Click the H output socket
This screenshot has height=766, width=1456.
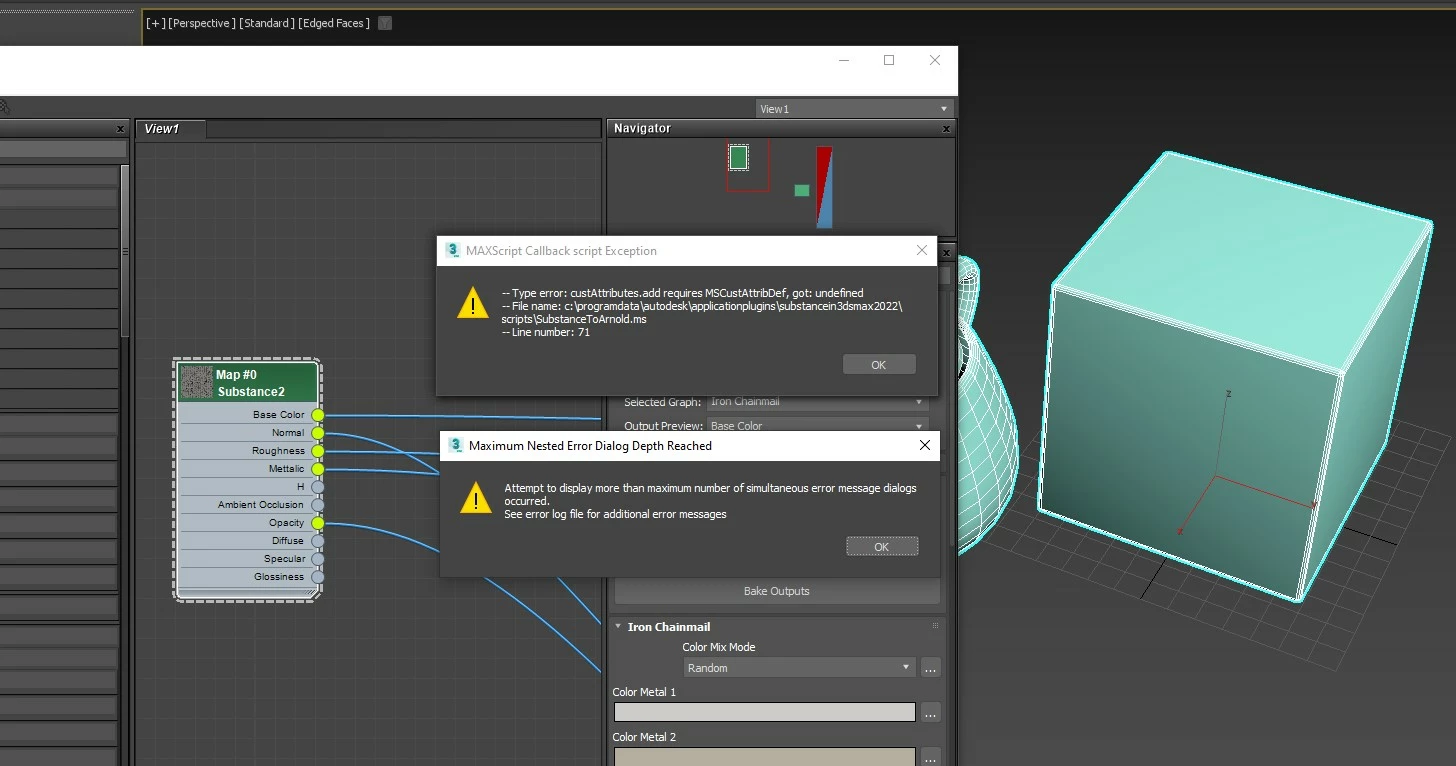(317, 487)
